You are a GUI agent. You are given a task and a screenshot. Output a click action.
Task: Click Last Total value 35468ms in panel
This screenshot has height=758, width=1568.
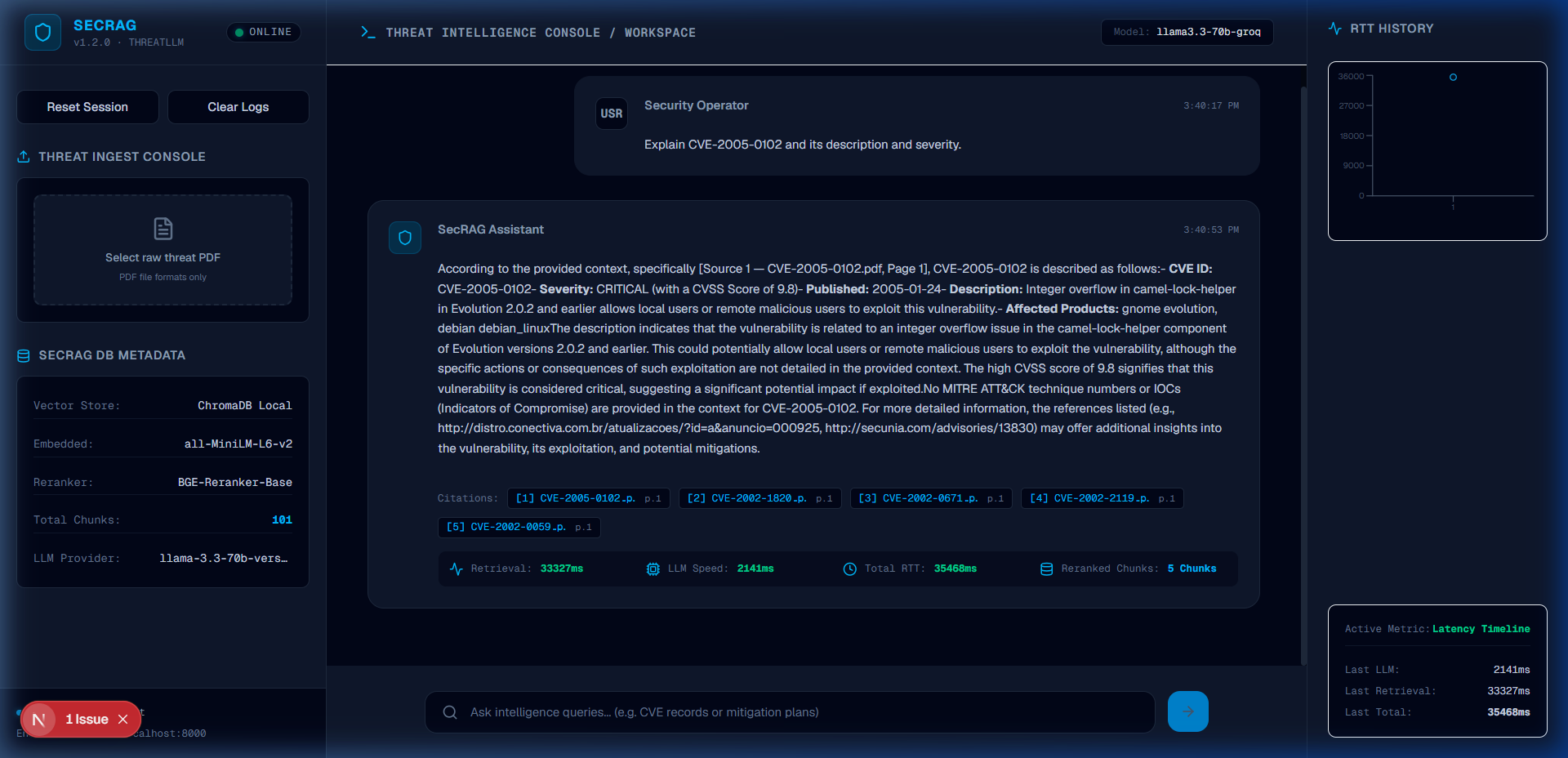(x=1508, y=712)
